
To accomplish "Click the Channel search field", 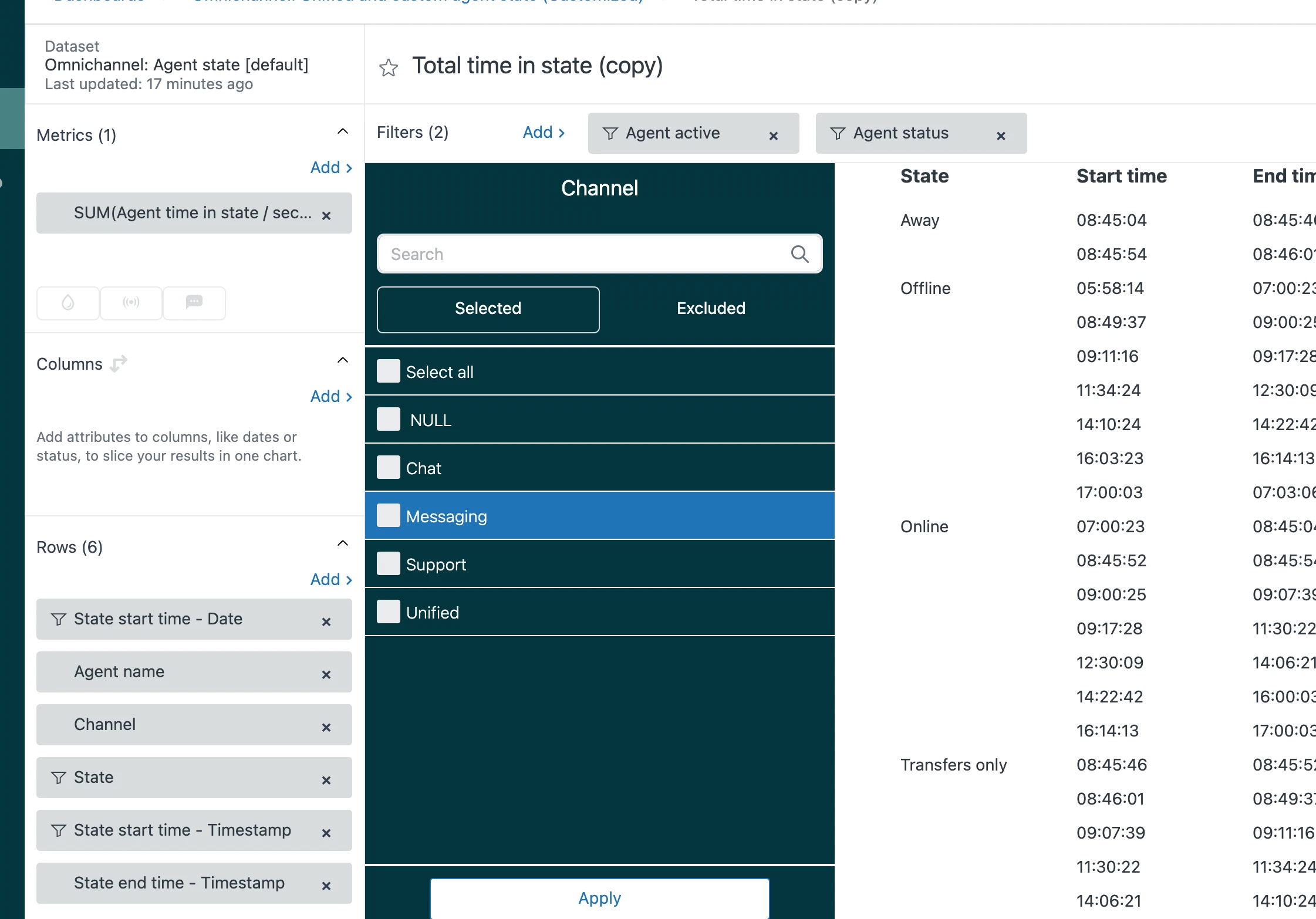I will pyautogui.click(x=581, y=254).
